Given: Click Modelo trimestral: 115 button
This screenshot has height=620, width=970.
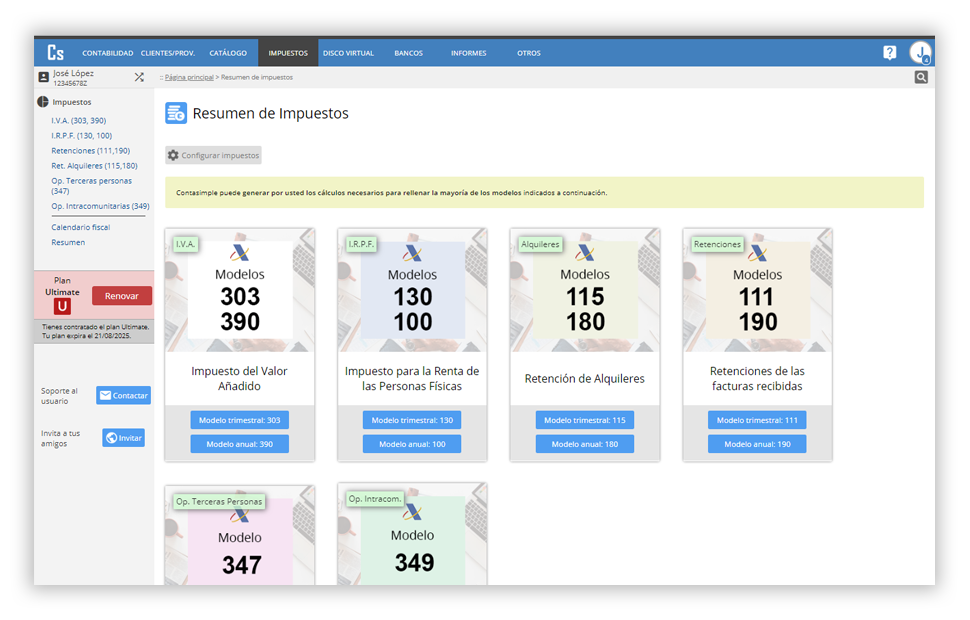Looking at the screenshot, I should pyautogui.click(x=585, y=420).
